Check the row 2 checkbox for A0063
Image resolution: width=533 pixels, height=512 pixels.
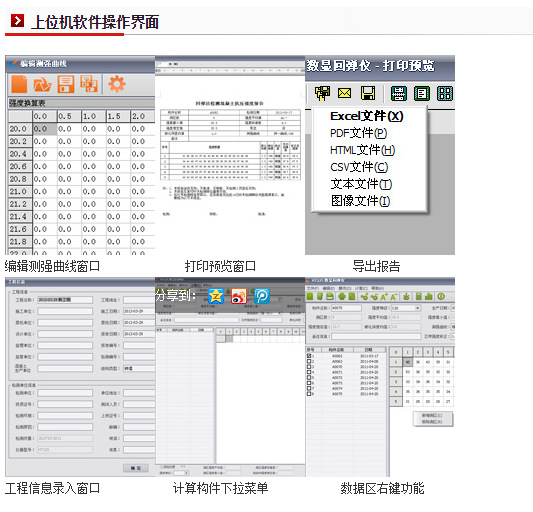[x=309, y=361]
